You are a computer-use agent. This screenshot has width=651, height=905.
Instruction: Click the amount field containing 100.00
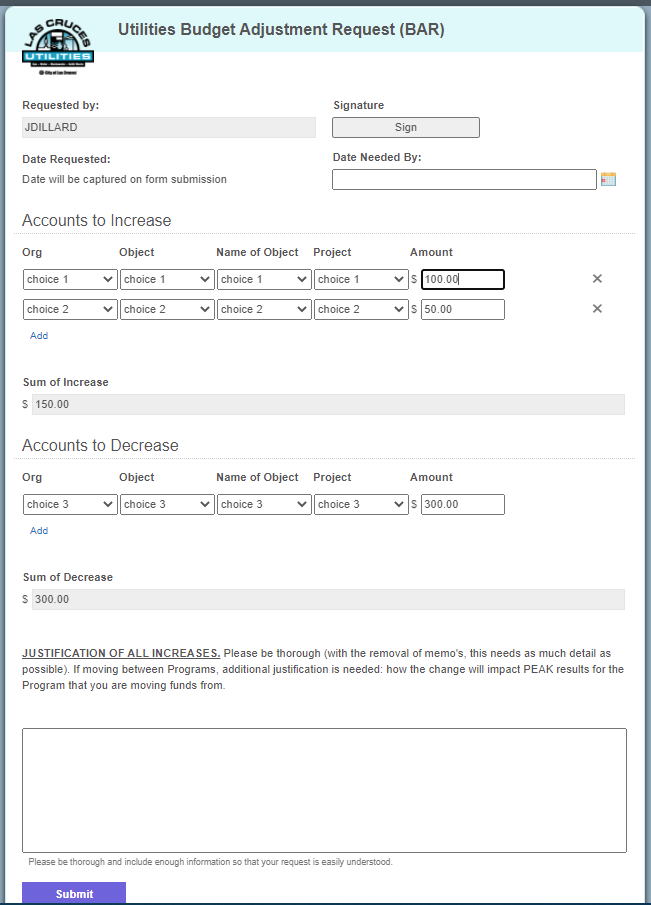tap(463, 279)
